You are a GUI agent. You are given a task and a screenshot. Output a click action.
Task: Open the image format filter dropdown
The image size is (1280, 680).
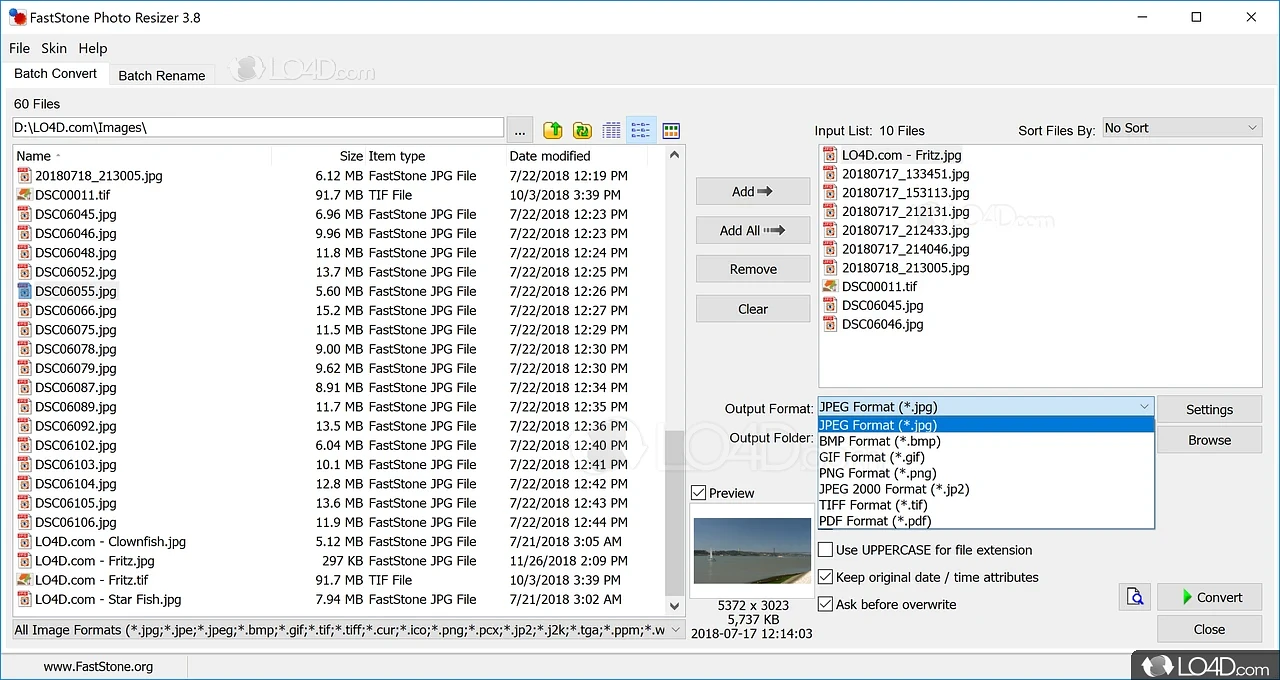675,630
